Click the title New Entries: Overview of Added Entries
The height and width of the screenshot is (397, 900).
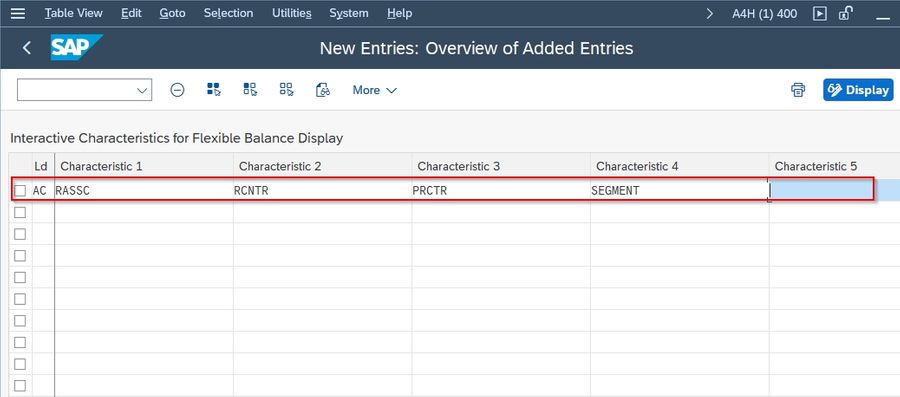click(476, 48)
